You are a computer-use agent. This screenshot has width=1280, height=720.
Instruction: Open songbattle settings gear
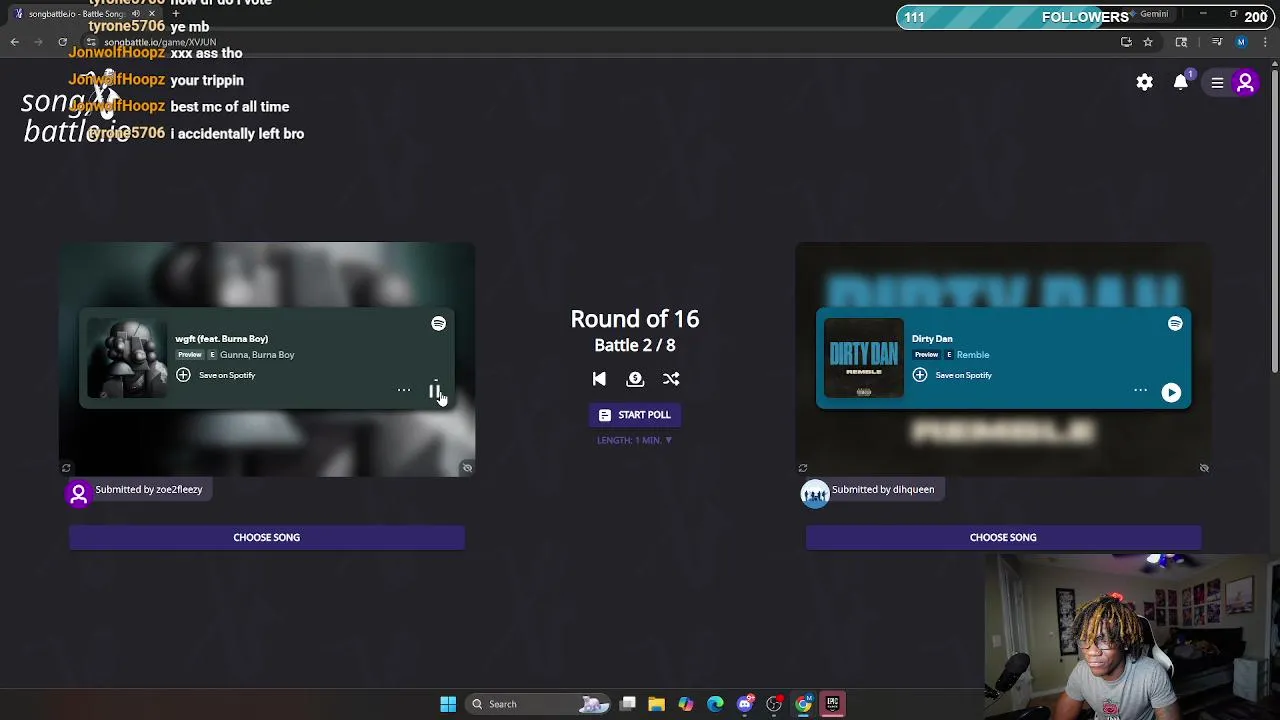tap(1144, 83)
